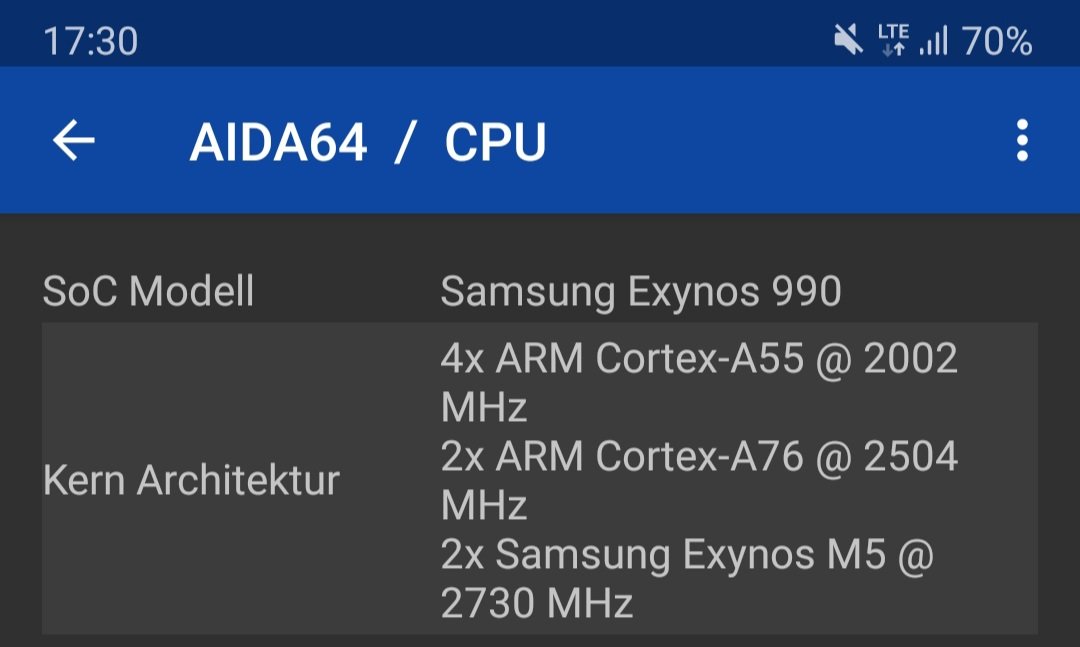Screen dimensions: 1080x647
Task: Tap the 70% battery indicator
Action: (x=997, y=41)
